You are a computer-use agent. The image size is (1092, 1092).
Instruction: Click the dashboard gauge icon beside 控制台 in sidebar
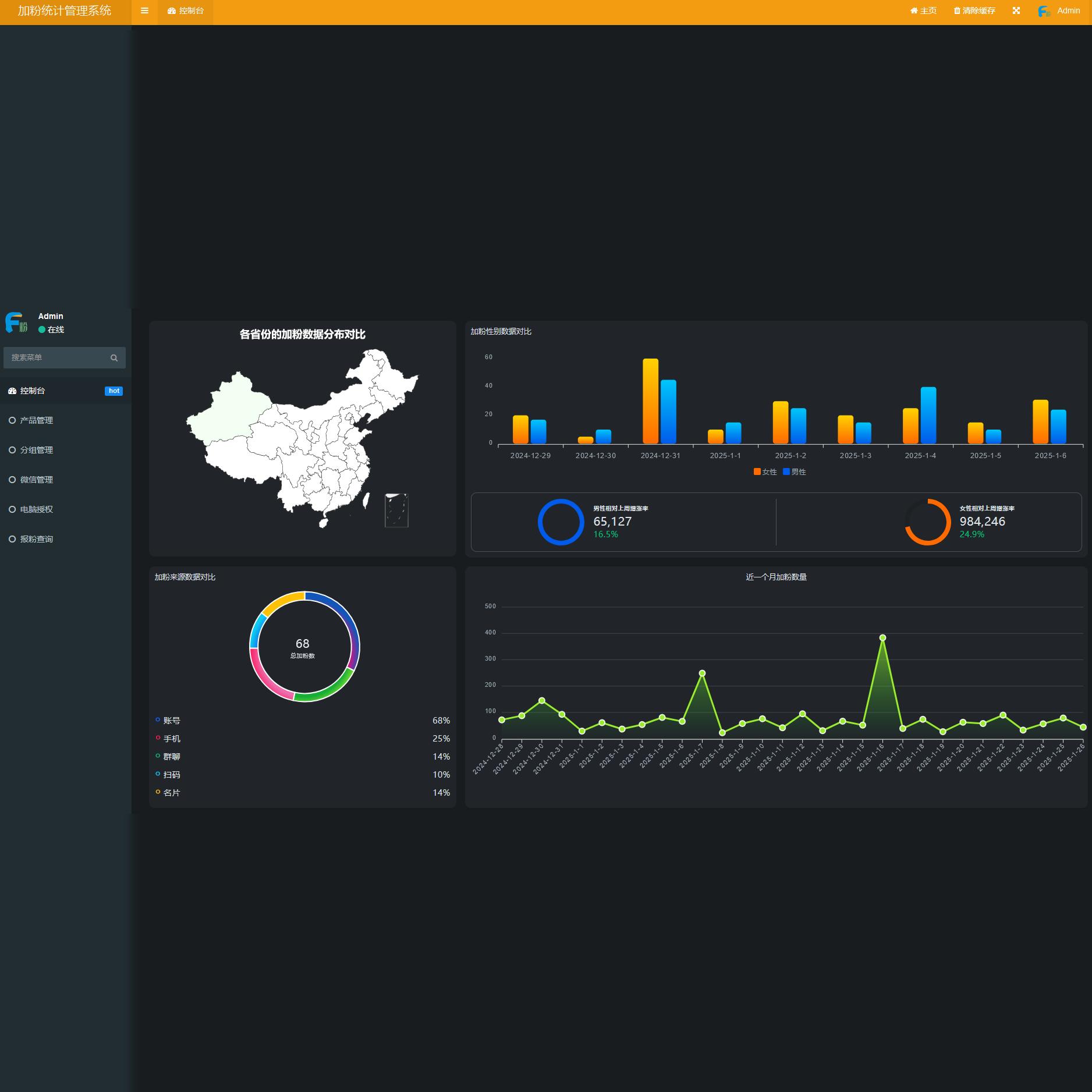(12, 391)
